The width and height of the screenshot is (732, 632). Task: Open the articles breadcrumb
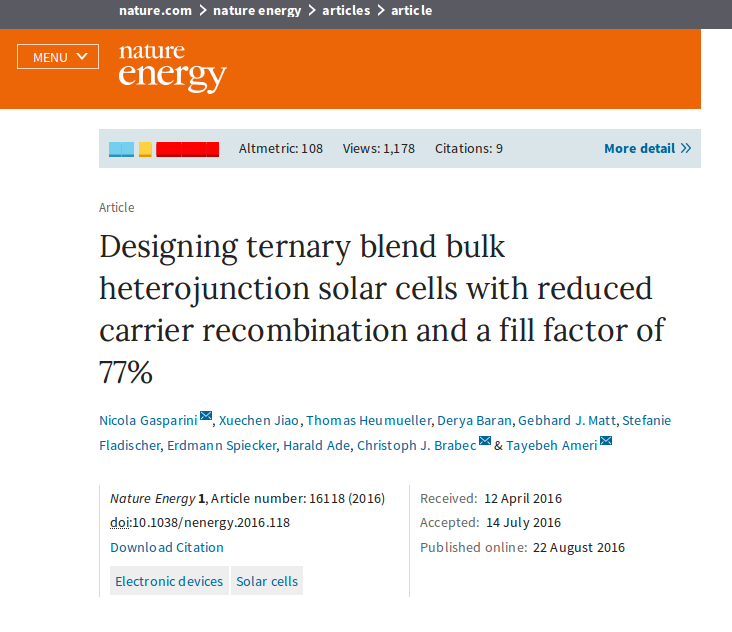coord(346,11)
